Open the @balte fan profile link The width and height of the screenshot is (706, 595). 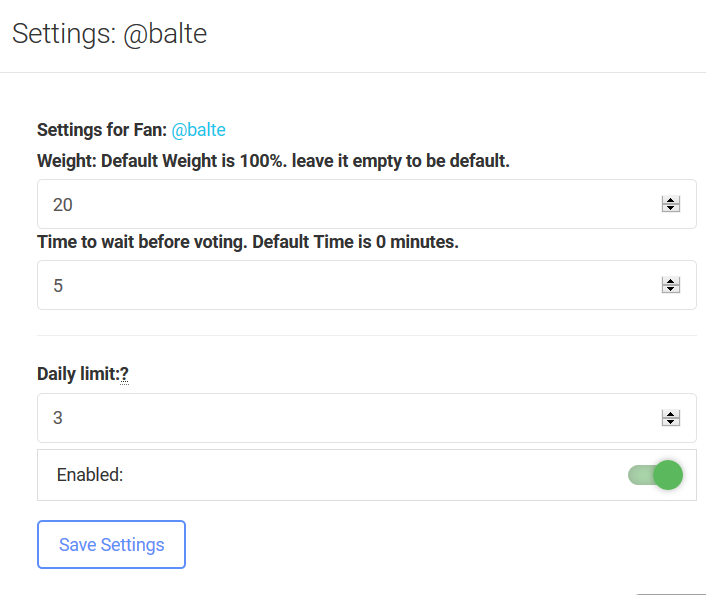coord(198,130)
